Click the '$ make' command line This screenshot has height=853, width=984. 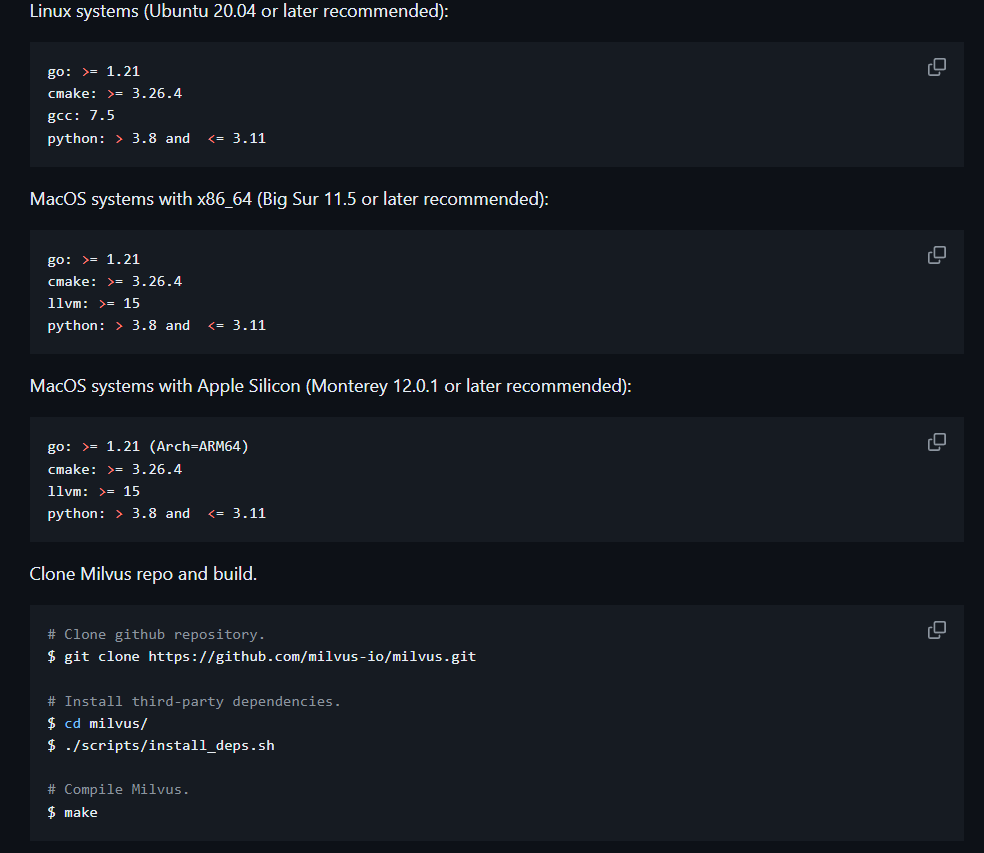click(x=73, y=812)
